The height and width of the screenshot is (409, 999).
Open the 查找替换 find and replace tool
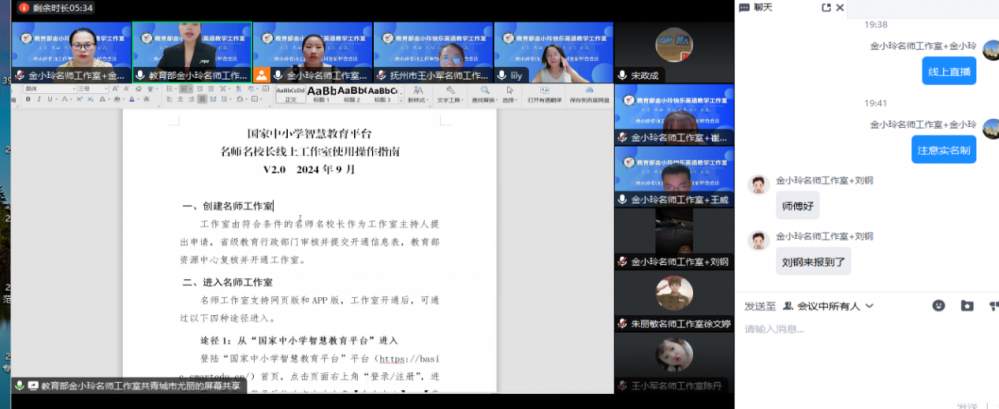(x=485, y=94)
